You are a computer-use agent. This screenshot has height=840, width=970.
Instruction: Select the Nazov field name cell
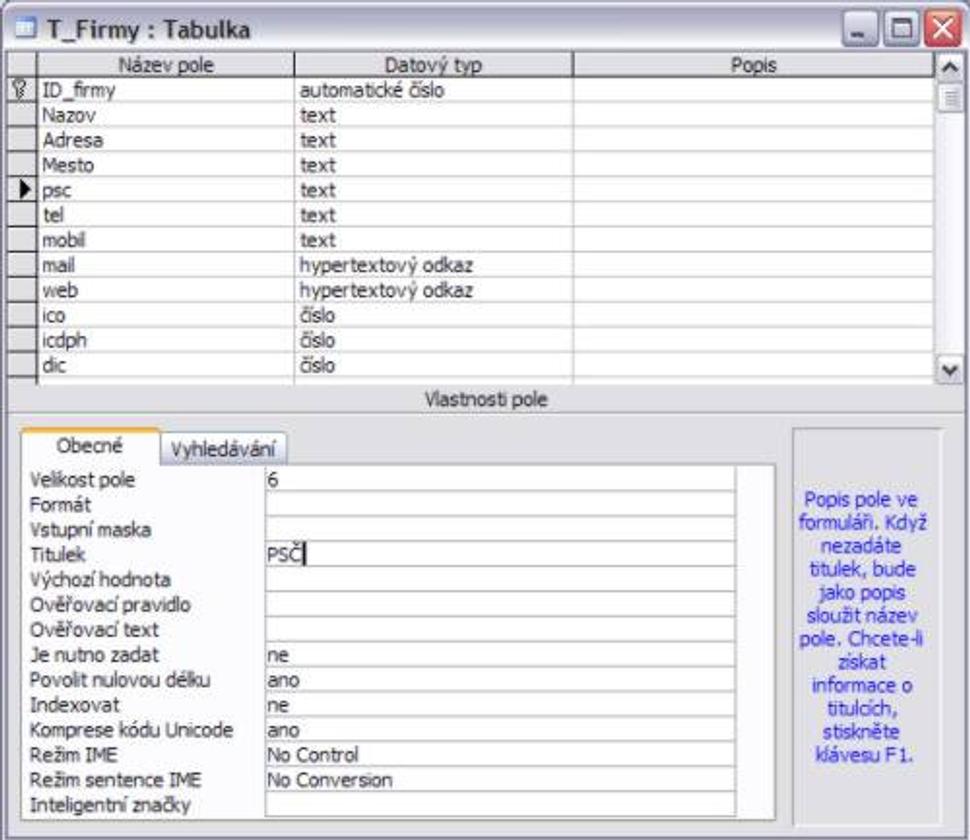[x=166, y=115]
